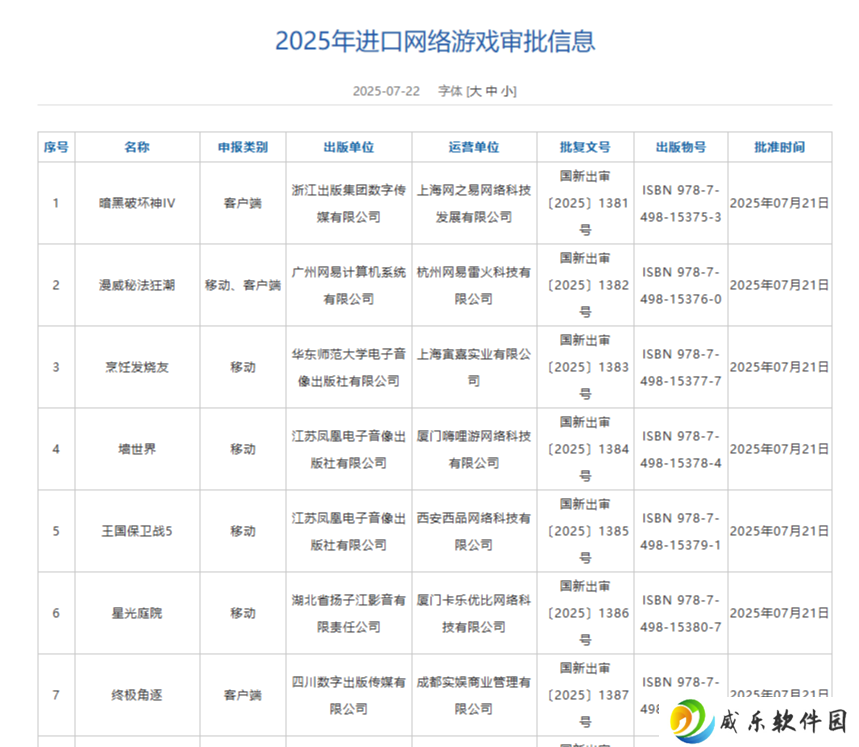The image size is (859, 747).
Task: Click approval number 1385 cell
Action: [585, 531]
